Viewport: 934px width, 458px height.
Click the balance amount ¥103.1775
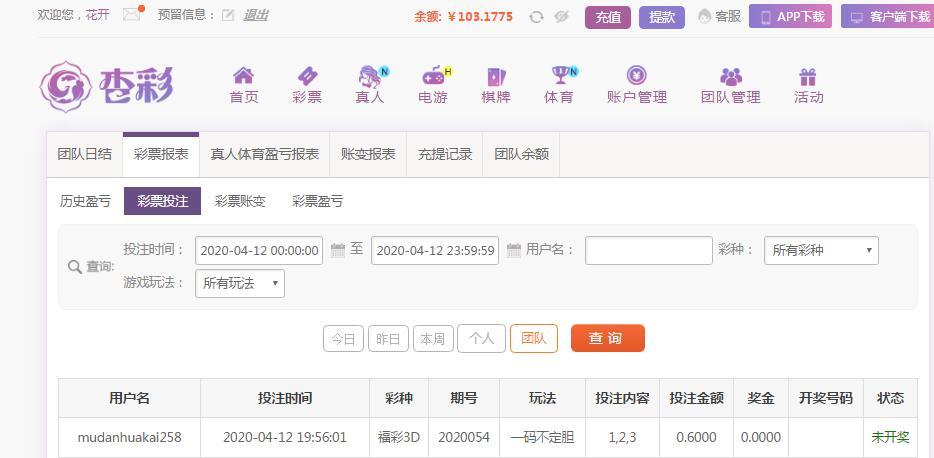tap(480, 17)
